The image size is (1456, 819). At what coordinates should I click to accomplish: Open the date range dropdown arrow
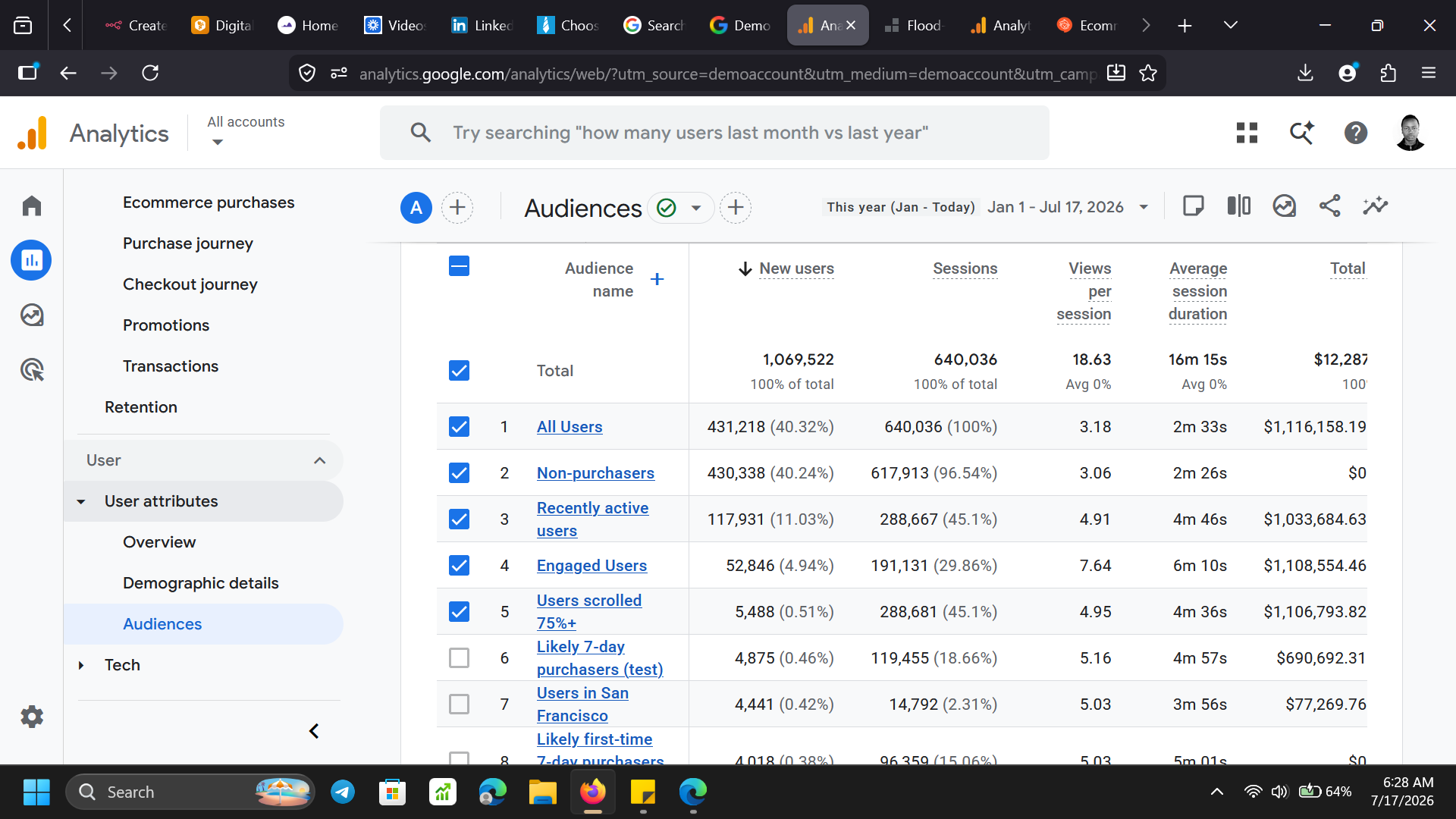pyautogui.click(x=1144, y=207)
